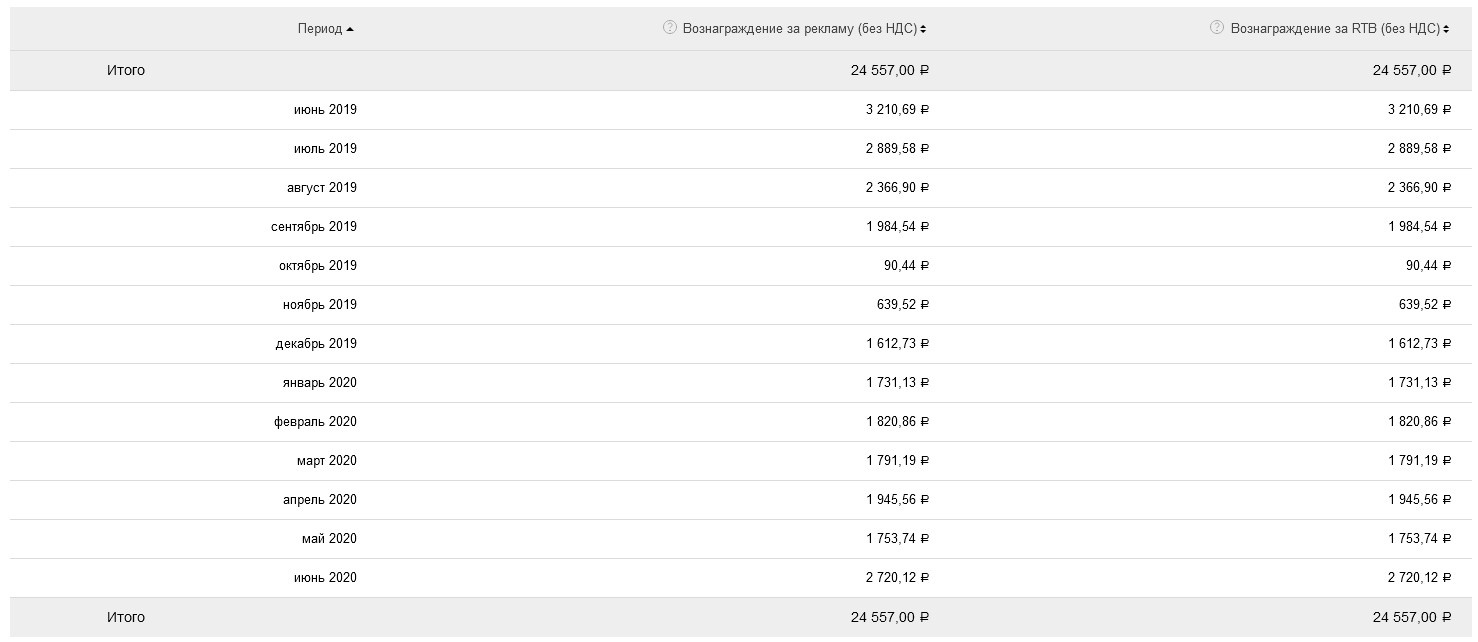
Task: Click the Вознаграждение за рекламу (без НДС) header text
Action: point(799,29)
